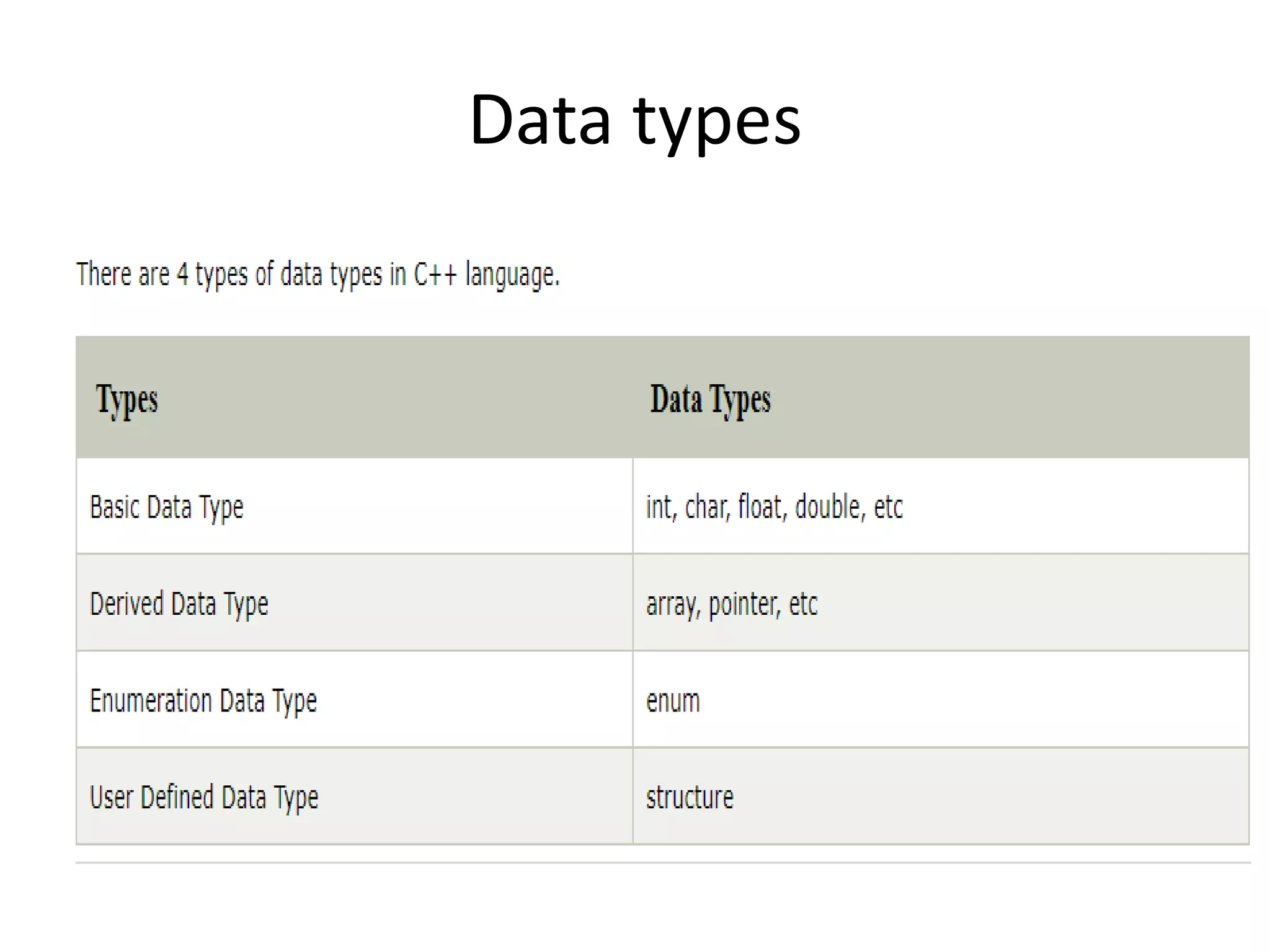The image size is (1270, 952).
Task: Click the word 'array' in the Derived row
Action: point(673,604)
